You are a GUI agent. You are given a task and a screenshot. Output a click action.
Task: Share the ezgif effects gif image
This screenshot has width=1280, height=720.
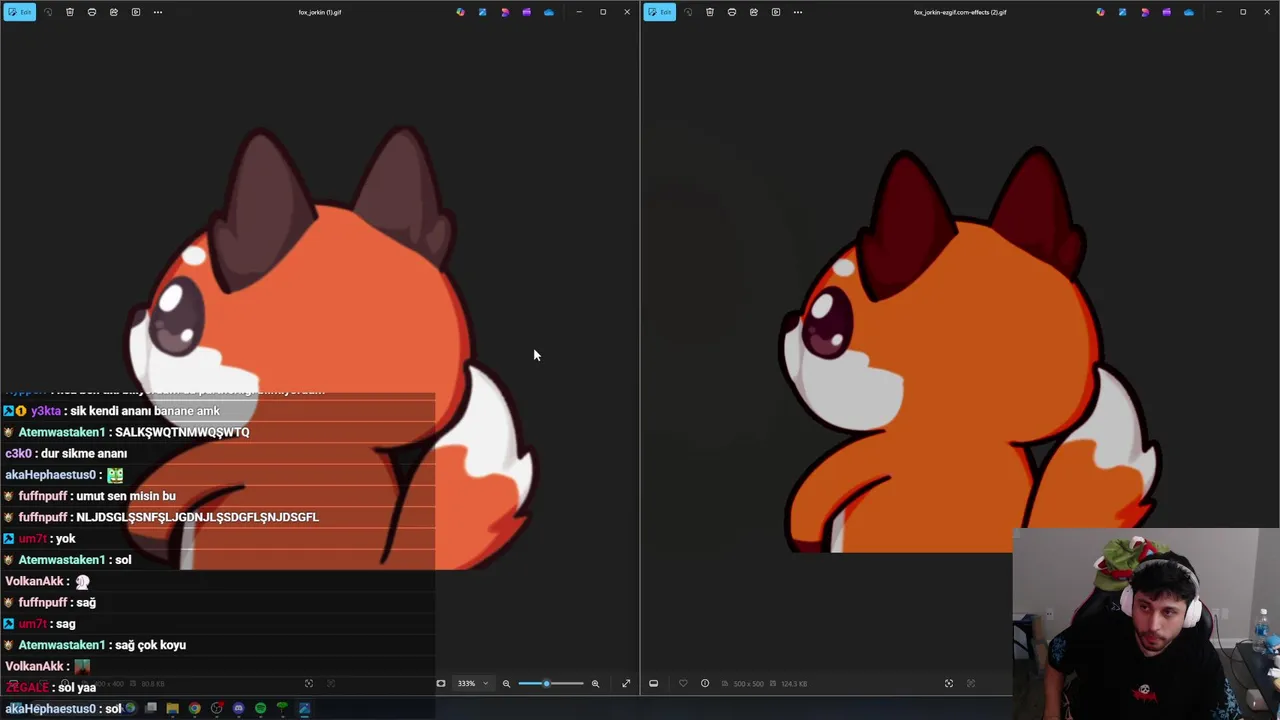pyautogui.click(x=754, y=12)
